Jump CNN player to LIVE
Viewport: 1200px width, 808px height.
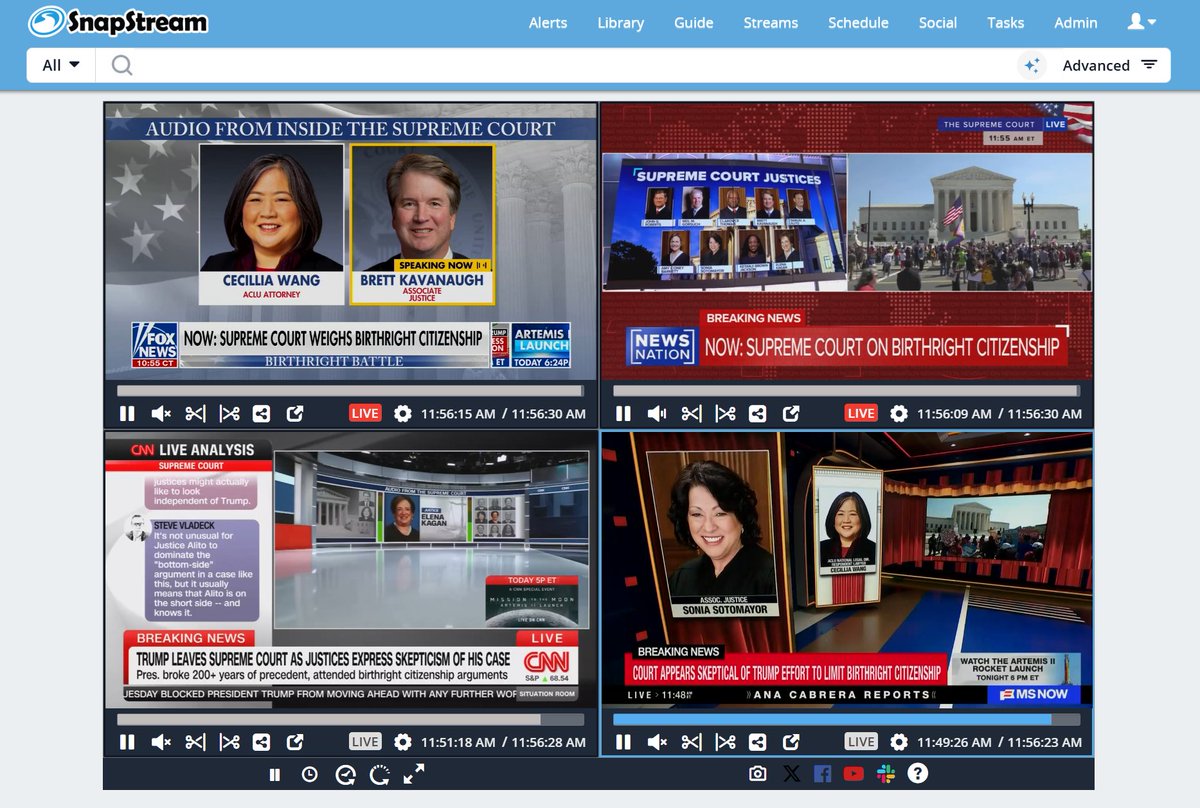click(365, 742)
